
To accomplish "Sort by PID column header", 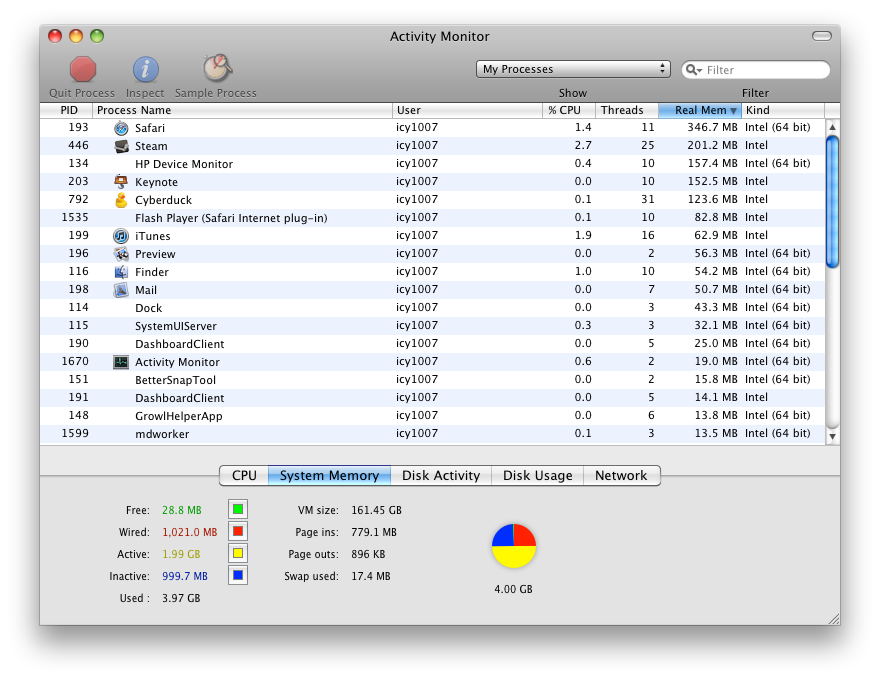I will coord(66,110).
